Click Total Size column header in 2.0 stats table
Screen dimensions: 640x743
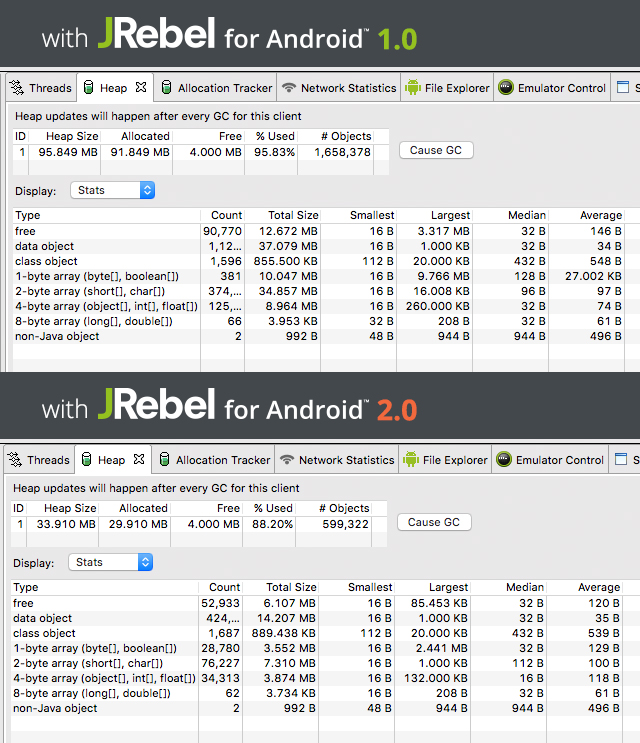[280, 587]
